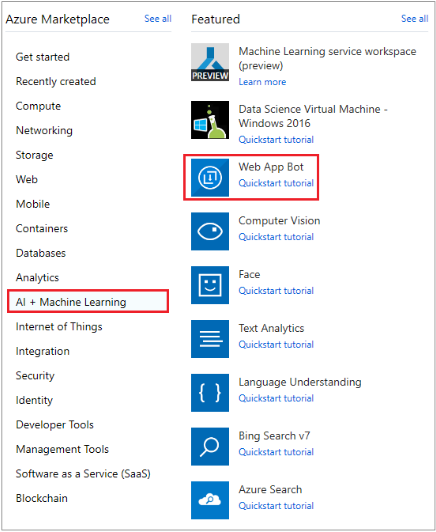The image size is (436, 532).
Task: Choose the Text Analytics lines icon
Action: pos(210,339)
